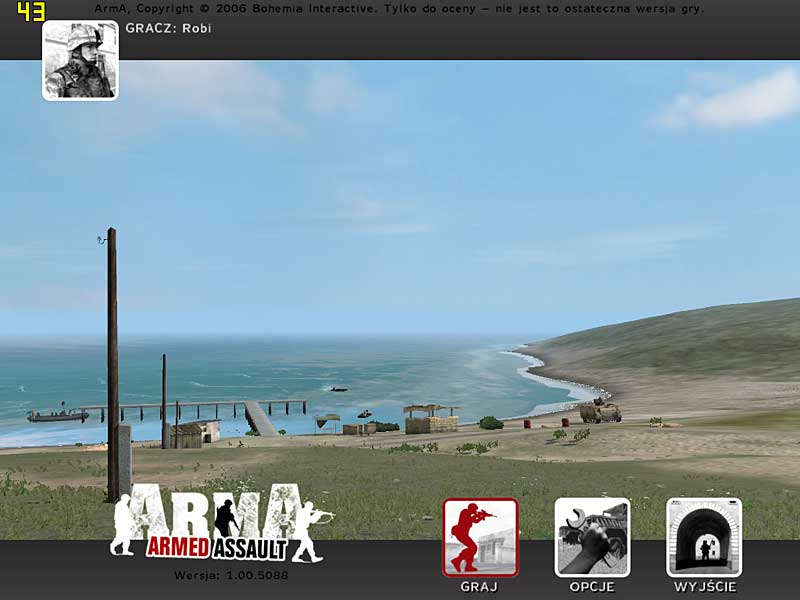Click the boat moored beside the pier

coord(57,415)
